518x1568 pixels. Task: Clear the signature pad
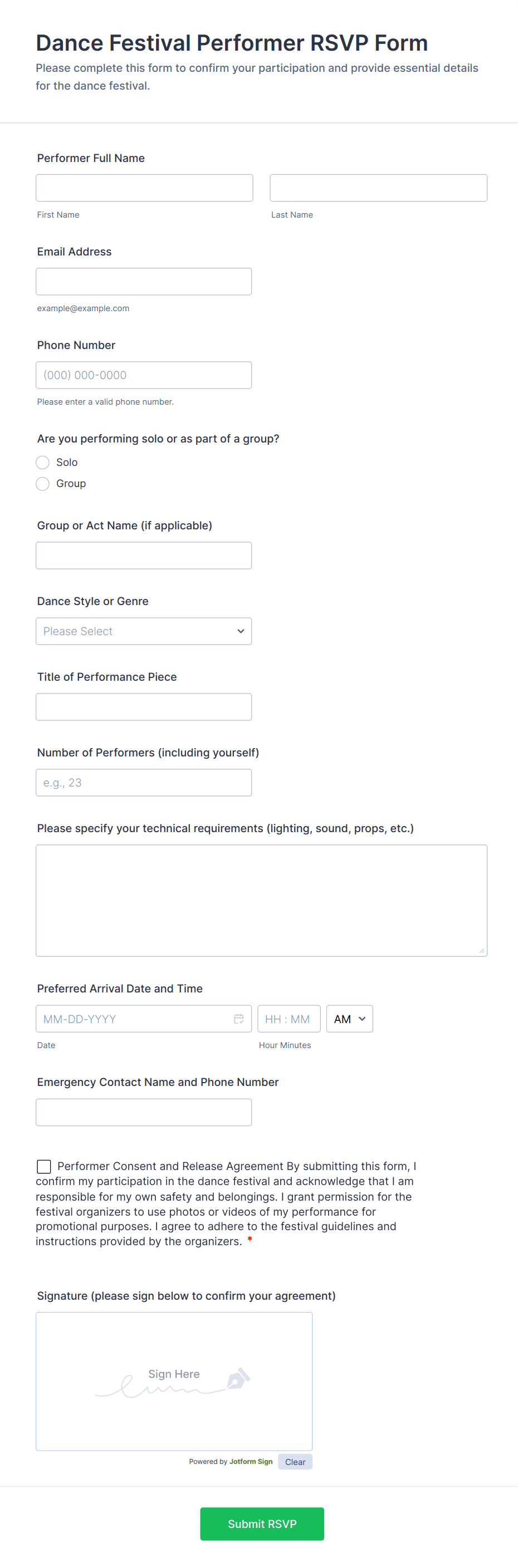pyautogui.click(x=295, y=1462)
